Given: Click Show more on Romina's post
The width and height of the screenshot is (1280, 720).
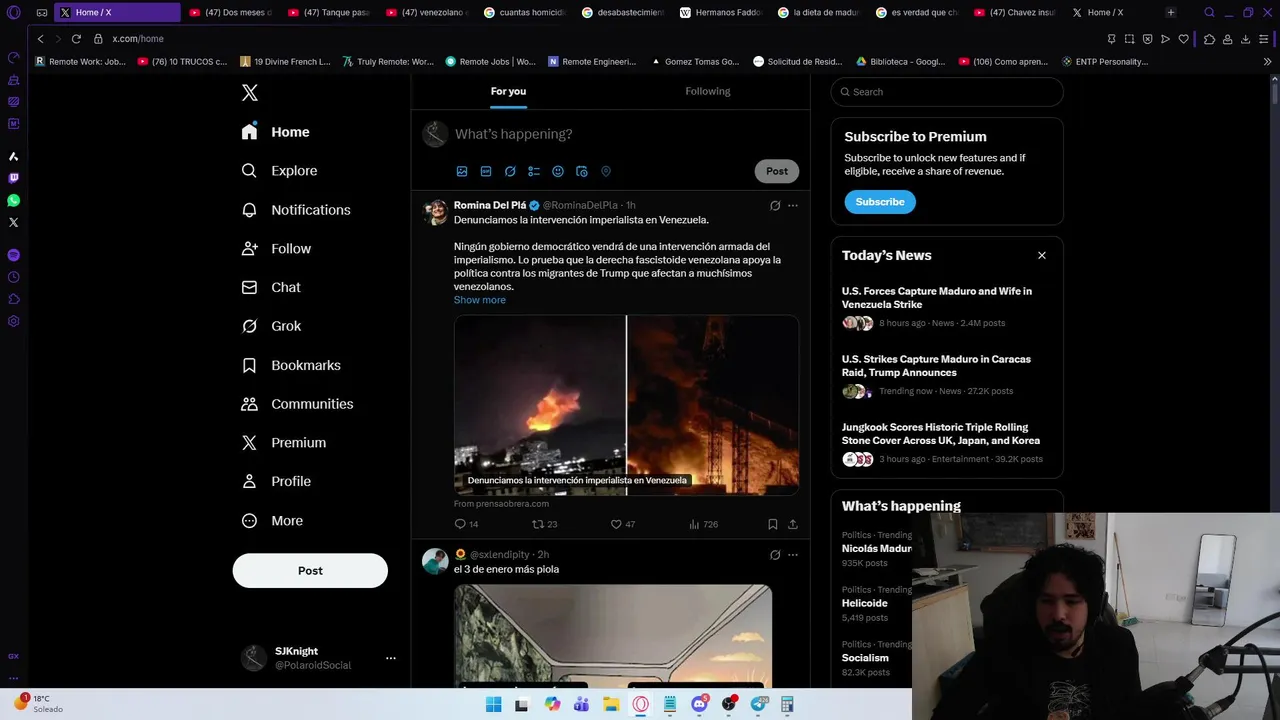Looking at the screenshot, I should (480, 300).
